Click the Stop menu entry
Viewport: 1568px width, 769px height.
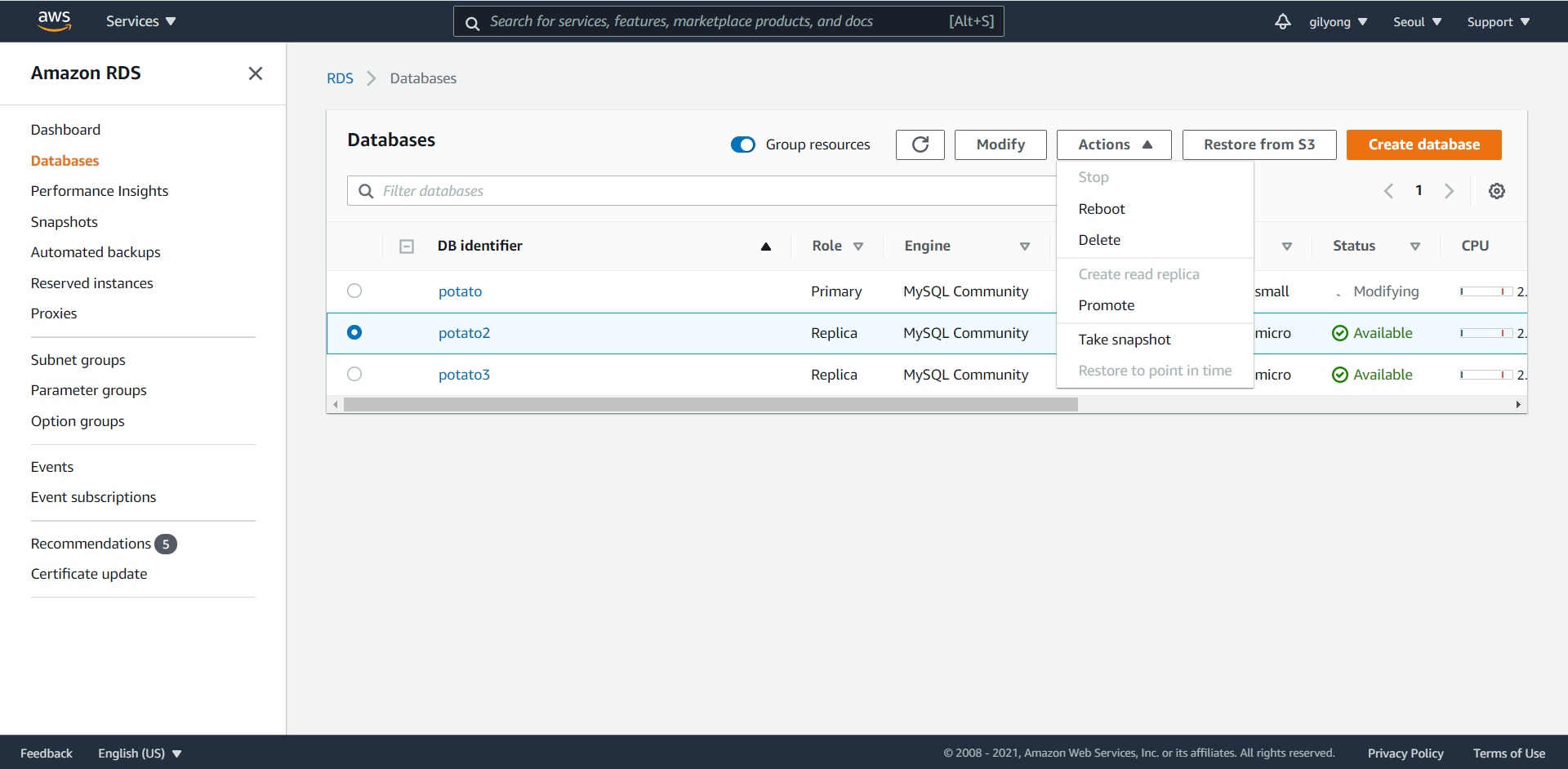(x=1155, y=177)
